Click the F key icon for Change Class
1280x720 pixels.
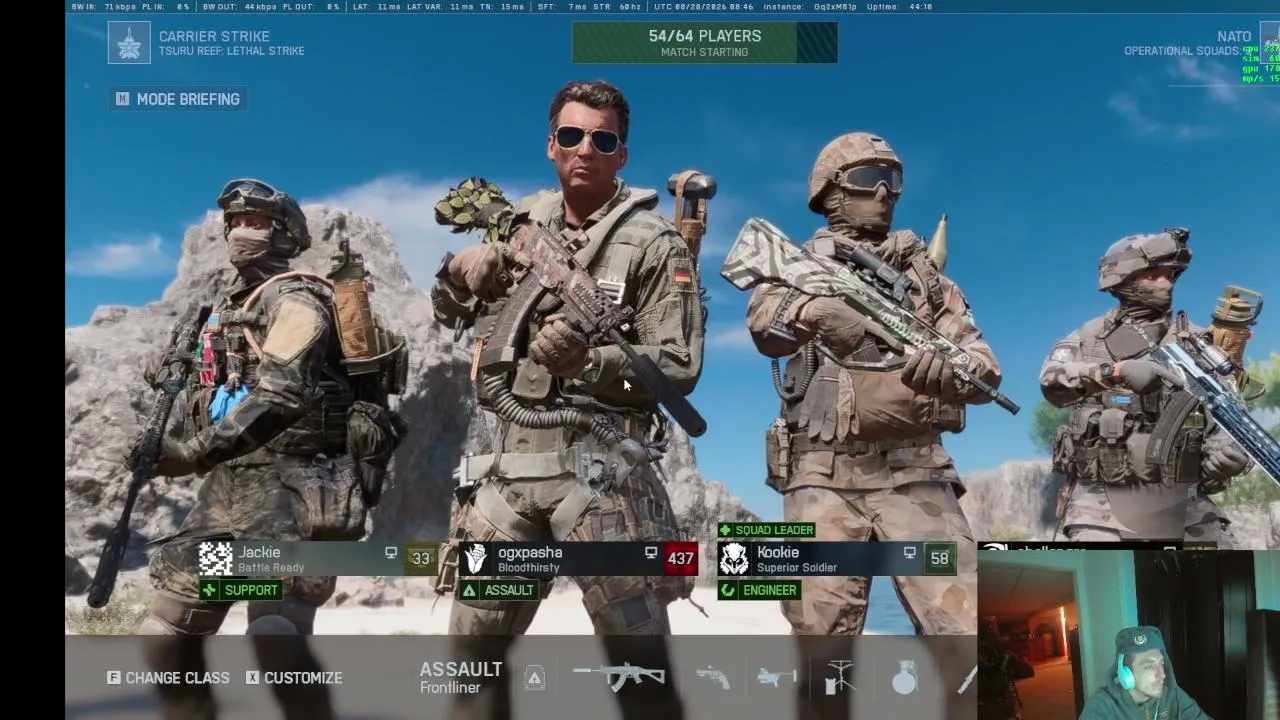pos(113,678)
